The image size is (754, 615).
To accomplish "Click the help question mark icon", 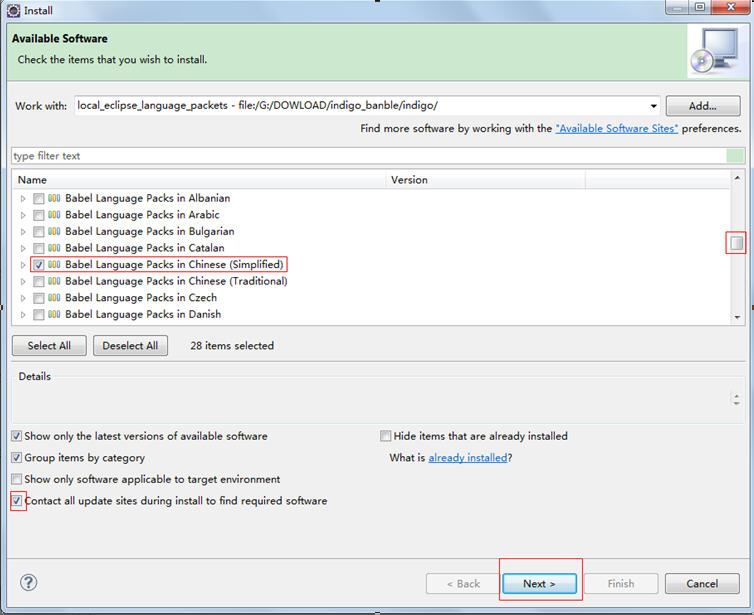I will tap(28, 582).
